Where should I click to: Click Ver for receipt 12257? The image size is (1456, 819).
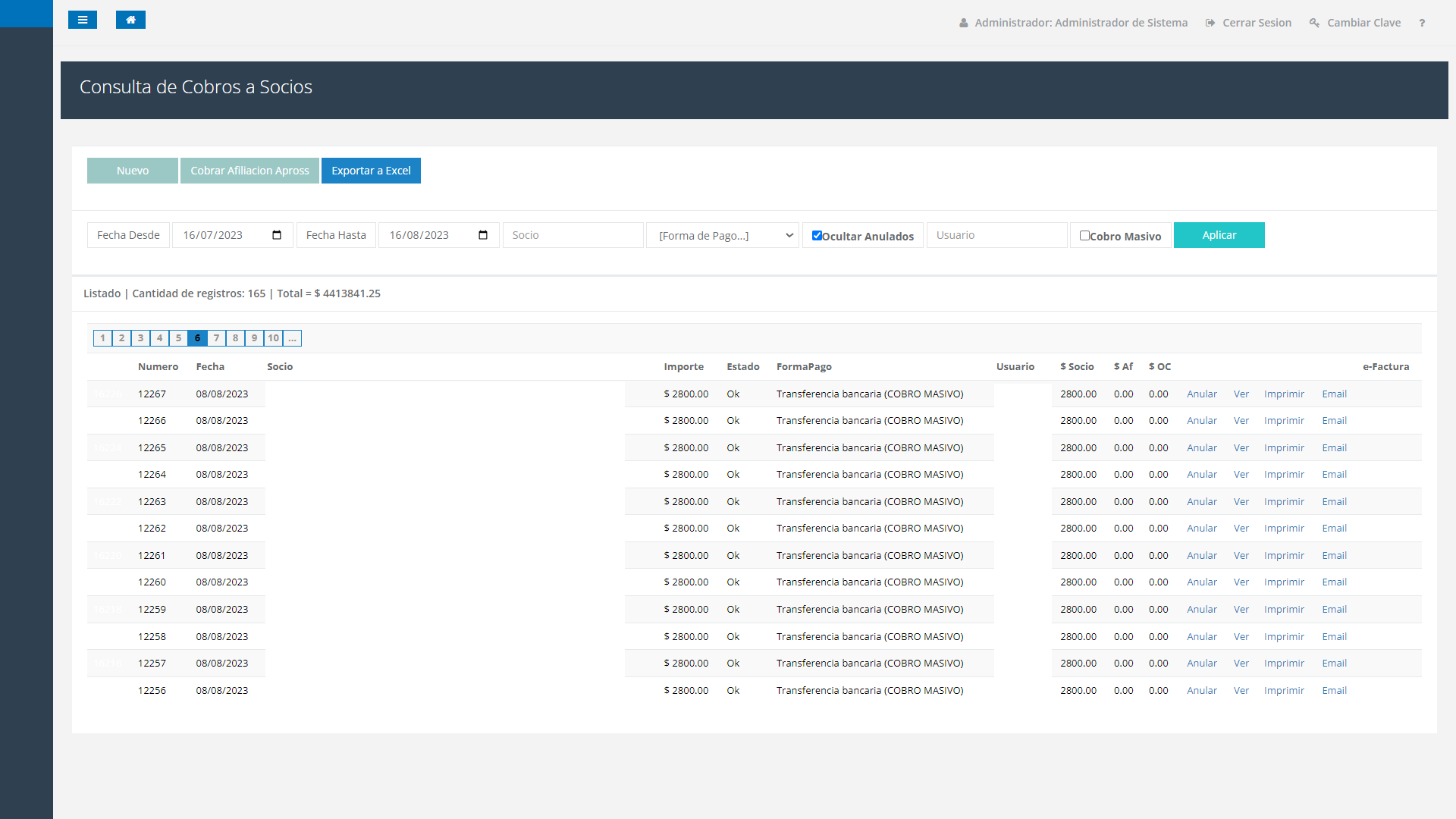1241,663
